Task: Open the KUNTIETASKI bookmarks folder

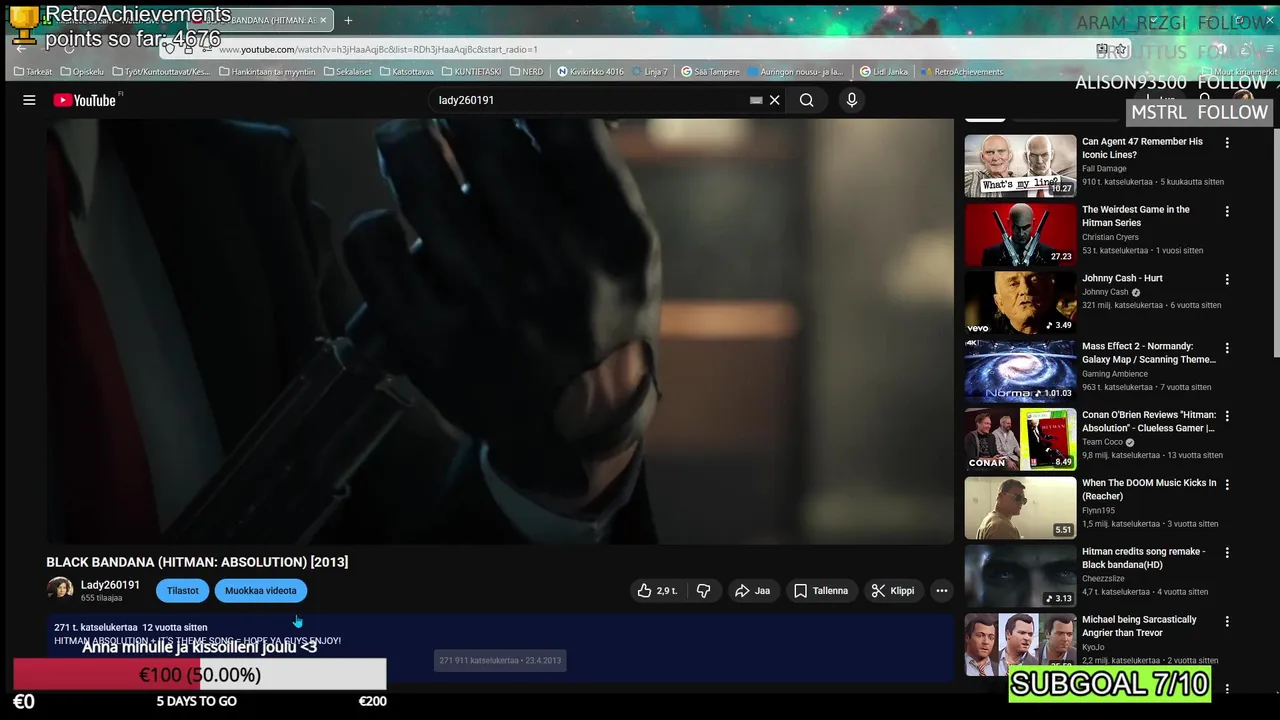Action: (x=471, y=72)
